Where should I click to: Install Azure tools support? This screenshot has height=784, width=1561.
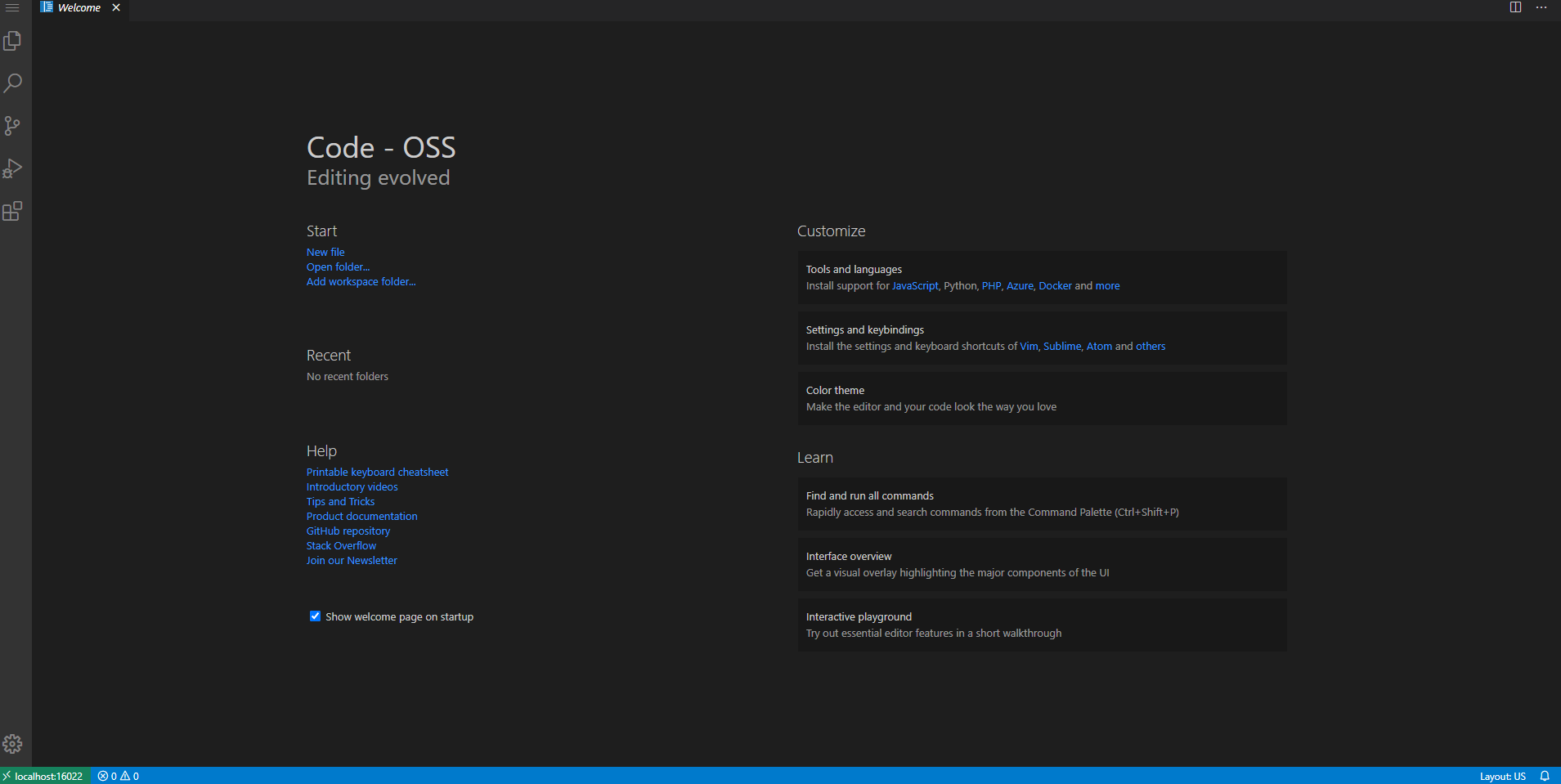point(1020,286)
